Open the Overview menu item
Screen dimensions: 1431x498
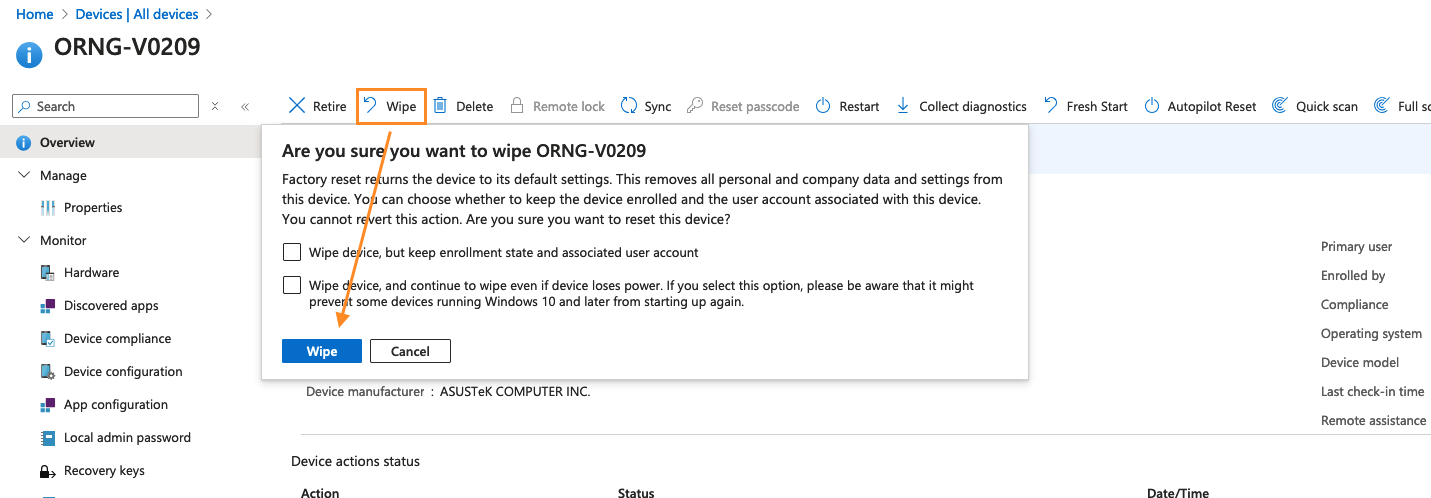130,142
